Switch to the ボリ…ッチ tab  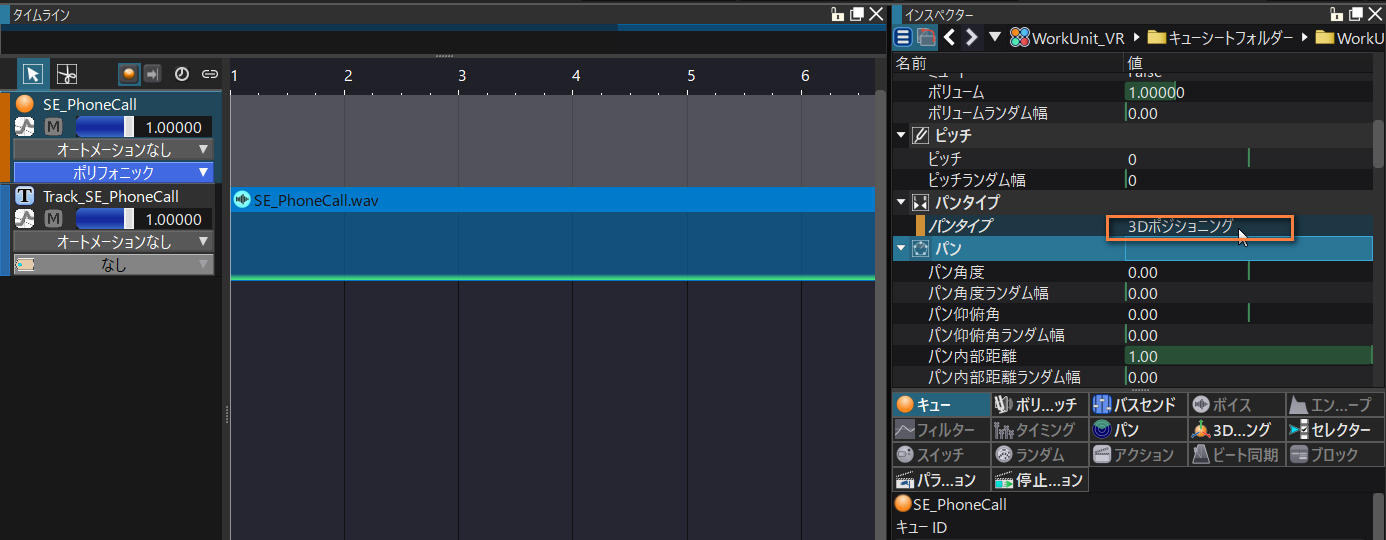[x=1039, y=405]
